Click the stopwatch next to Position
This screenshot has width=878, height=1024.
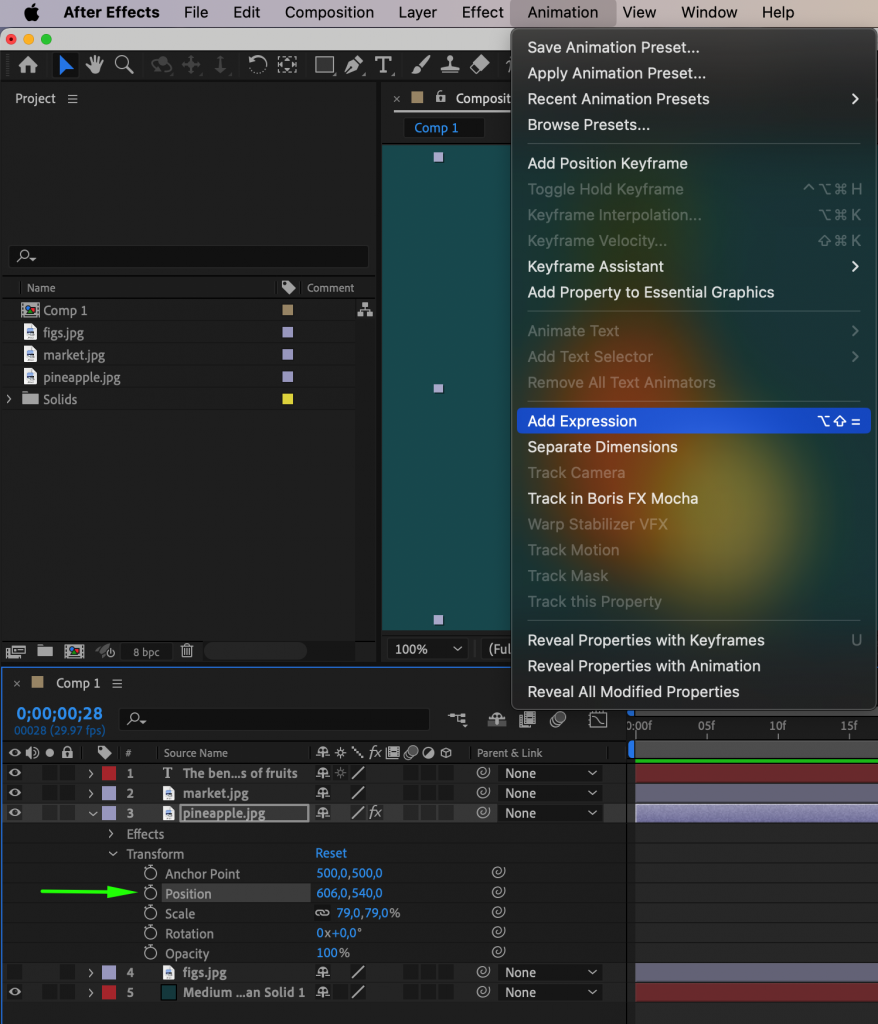click(x=149, y=893)
